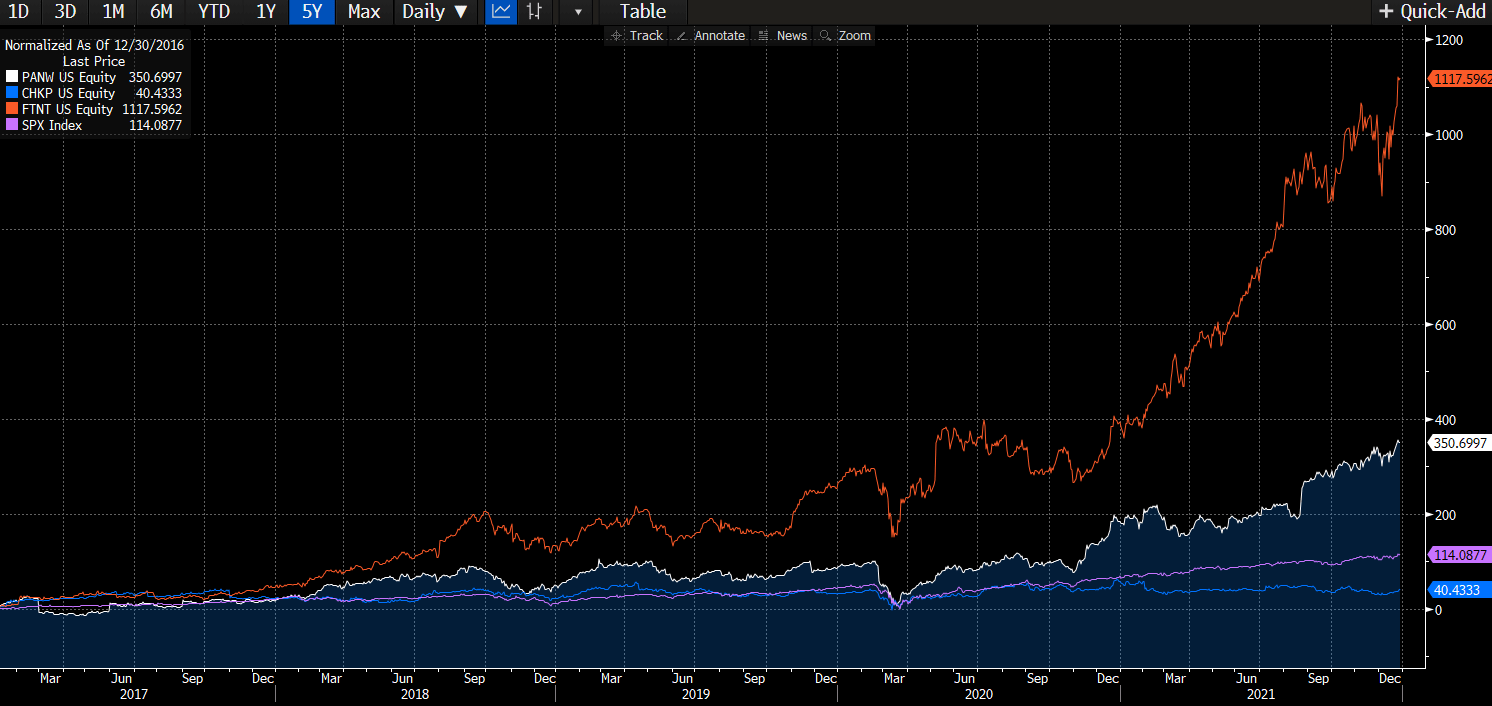Open the News headlines icon
The height and width of the screenshot is (706, 1492).
pyautogui.click(x=762, y=35)
